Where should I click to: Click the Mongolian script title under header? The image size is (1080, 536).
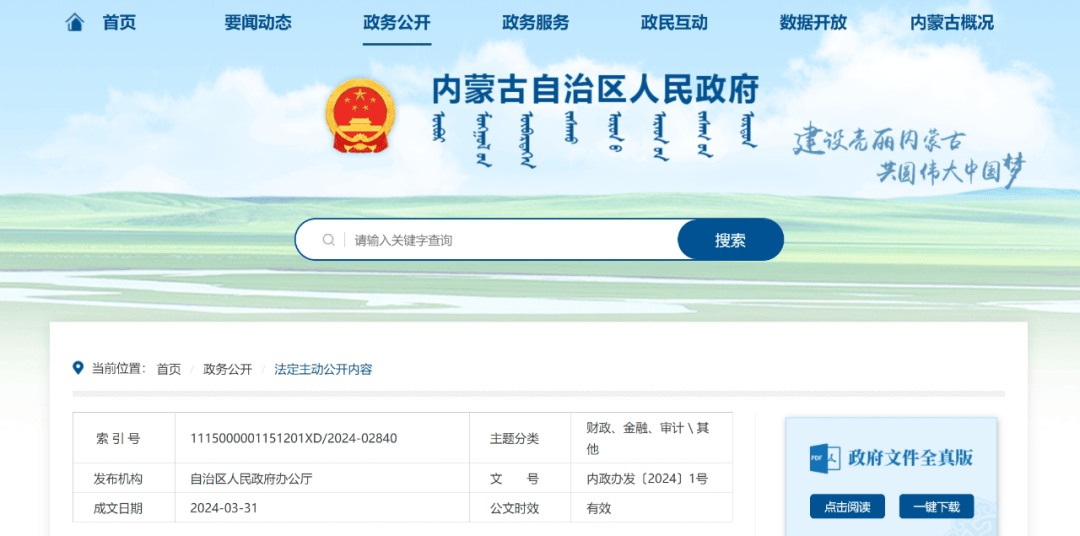tap(595, 138)
